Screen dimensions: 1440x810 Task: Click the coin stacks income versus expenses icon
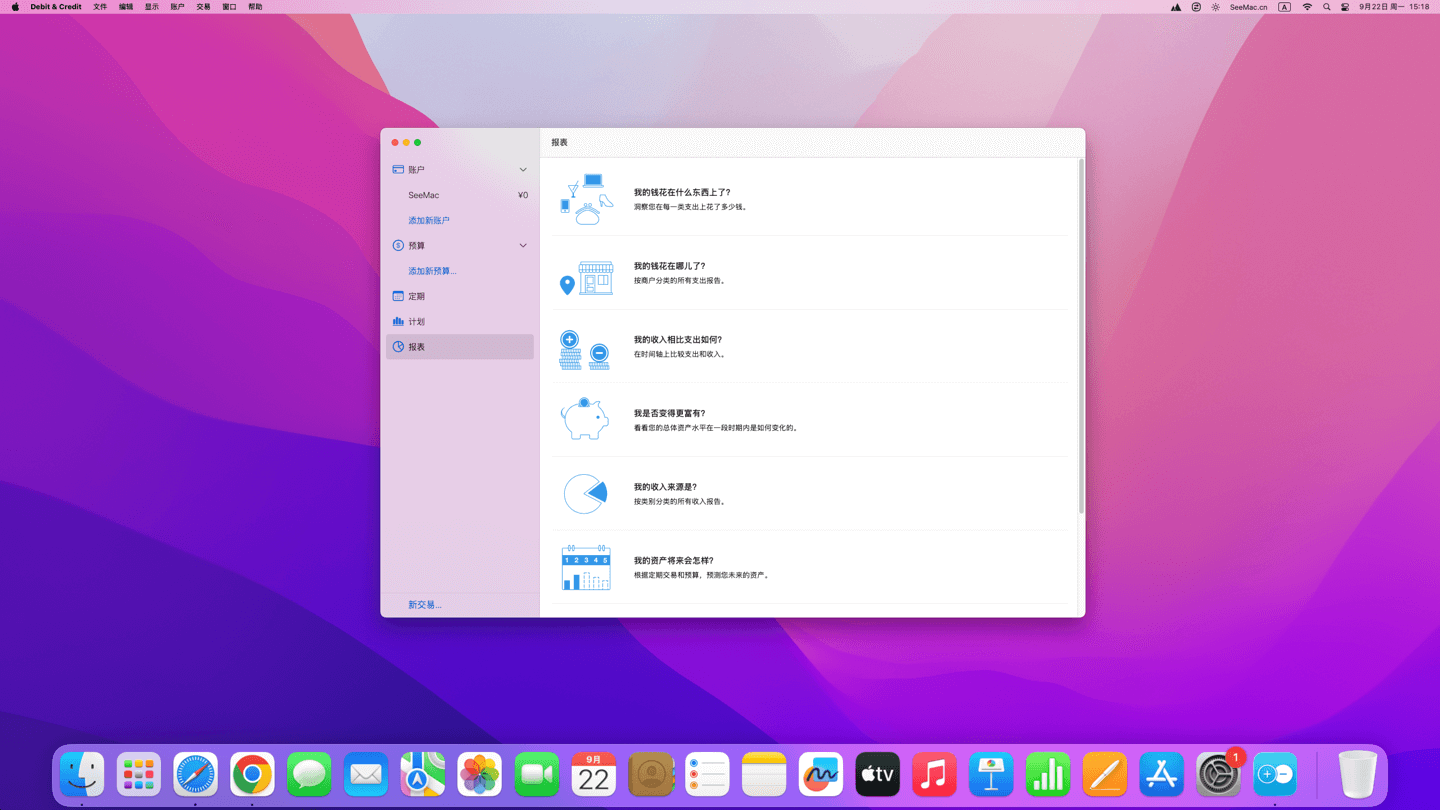tap(585, 351)
